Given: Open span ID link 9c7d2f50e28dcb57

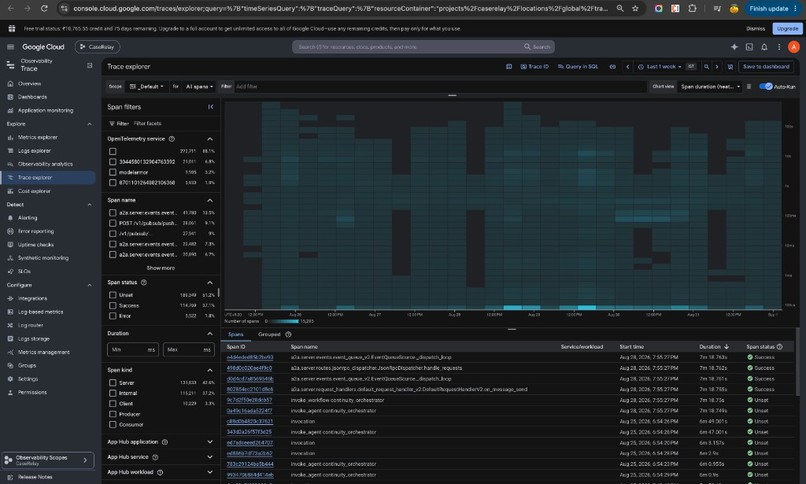Looking at the screenshot, I should click(x=249, y=400).
